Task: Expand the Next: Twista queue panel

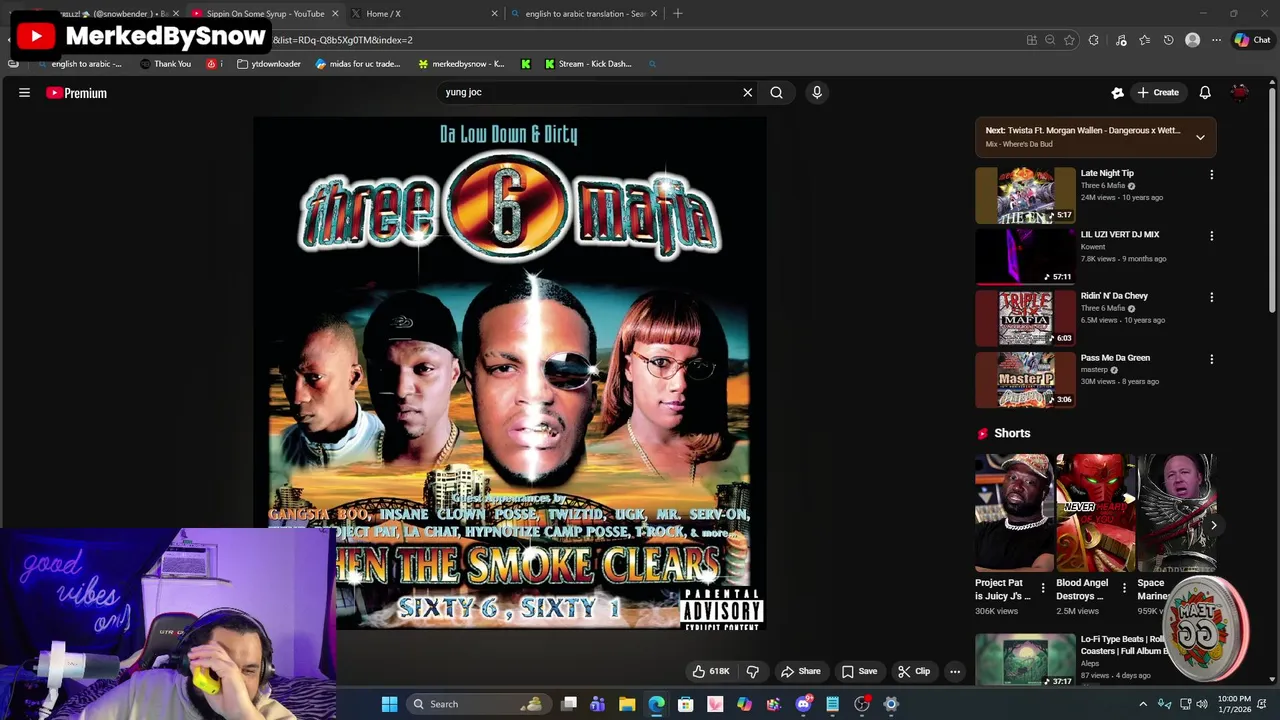Action: pos(1200,137)
